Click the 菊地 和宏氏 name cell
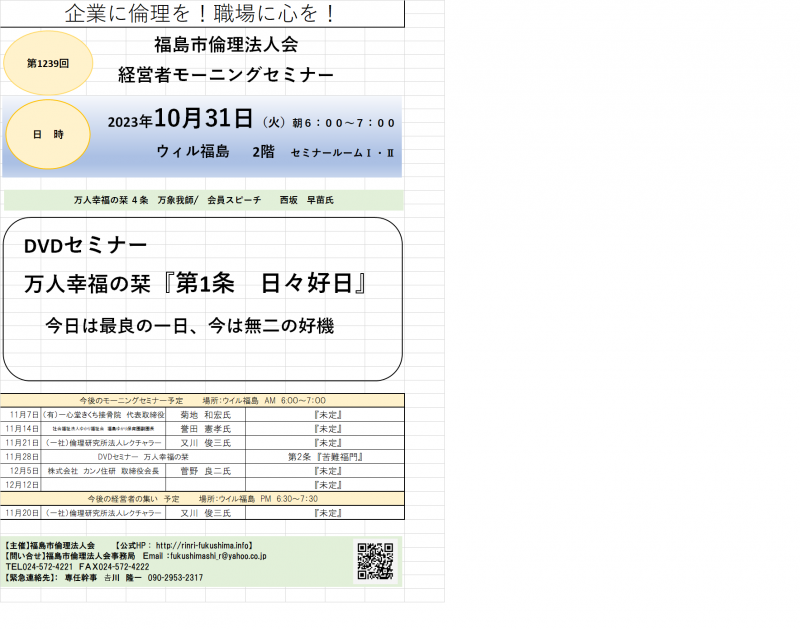 click(205, 413)
